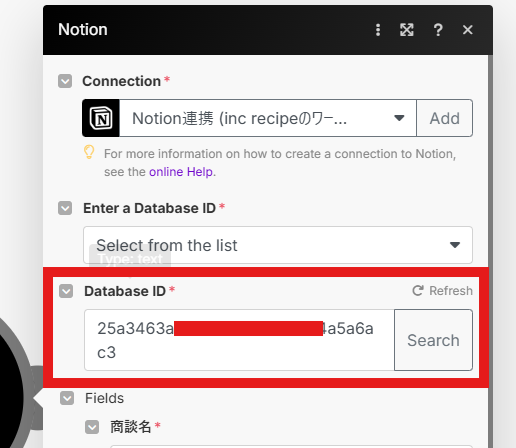This screenshot has width=516, height=448.
Task: Collapse the Fields section
Action: click(x=67, y=398)
